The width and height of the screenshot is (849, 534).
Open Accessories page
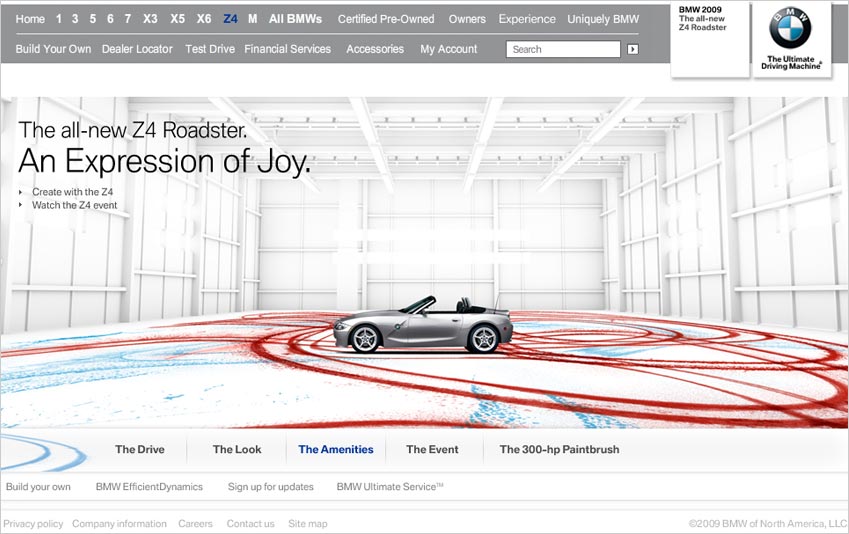coord(375,49)
